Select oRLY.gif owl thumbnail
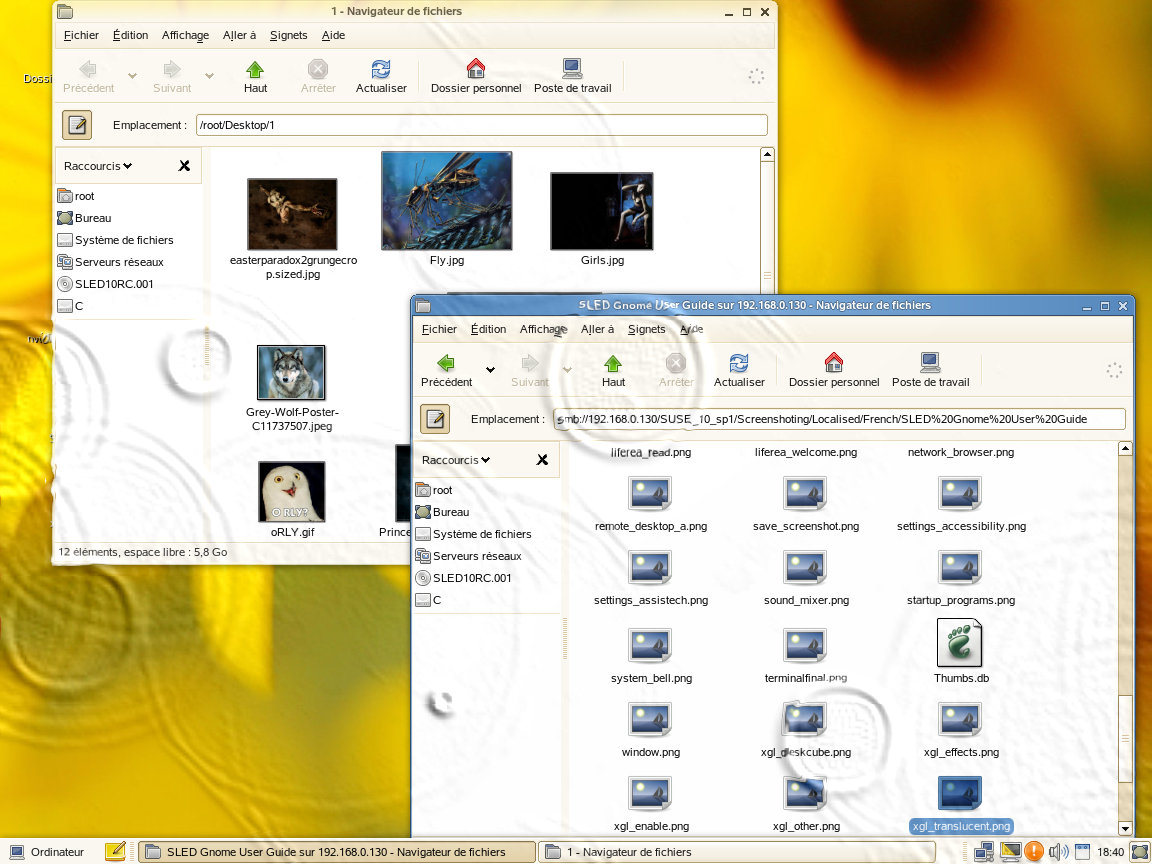The image size is (1152, 864). [292, 492]
